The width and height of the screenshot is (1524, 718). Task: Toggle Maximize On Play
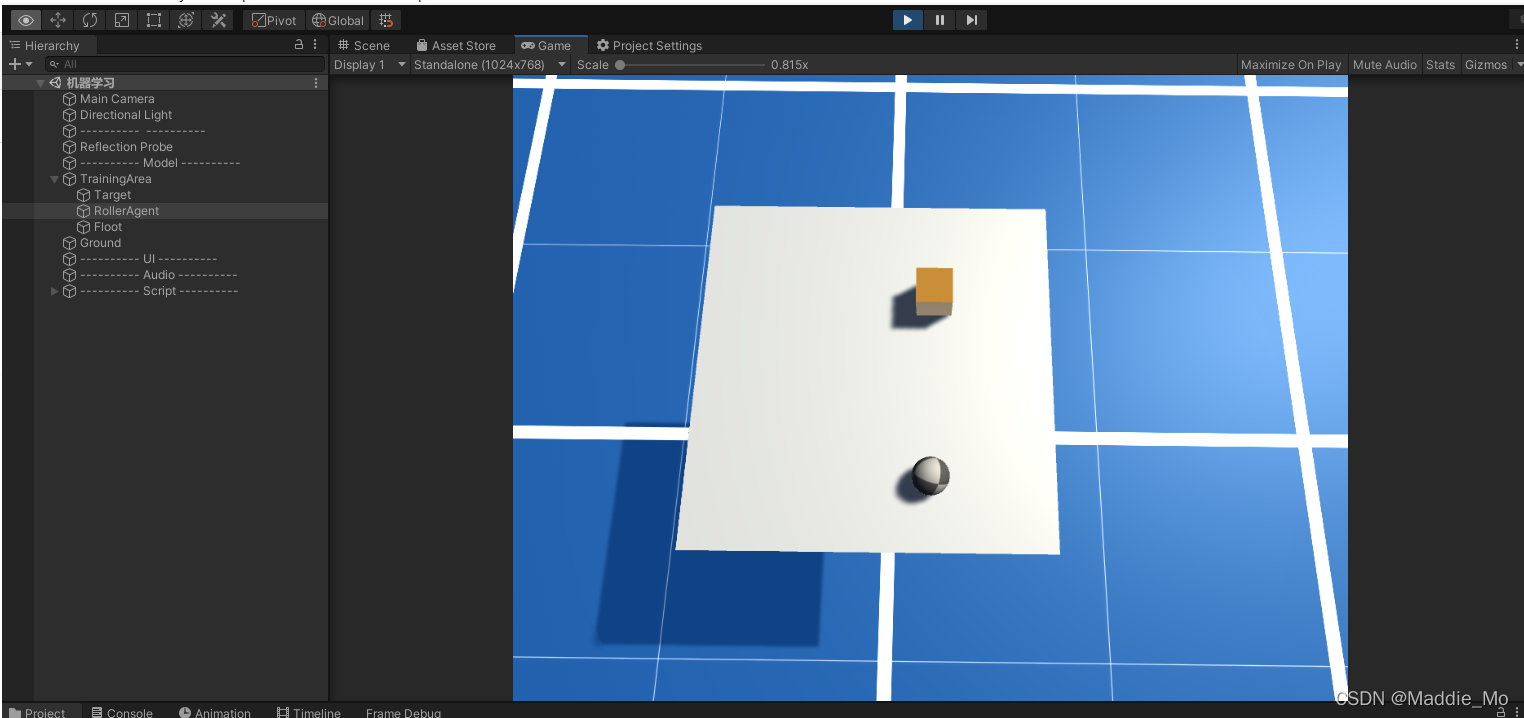coord(1291,64)
